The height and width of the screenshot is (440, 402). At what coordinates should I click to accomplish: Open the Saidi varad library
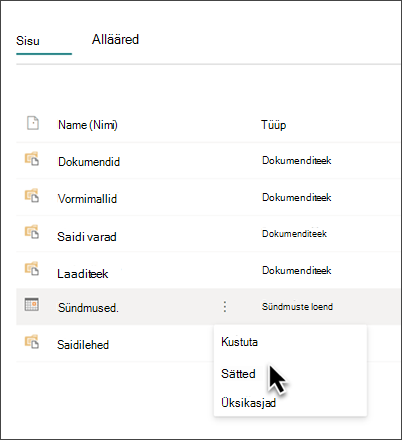(x=87, y=237)
